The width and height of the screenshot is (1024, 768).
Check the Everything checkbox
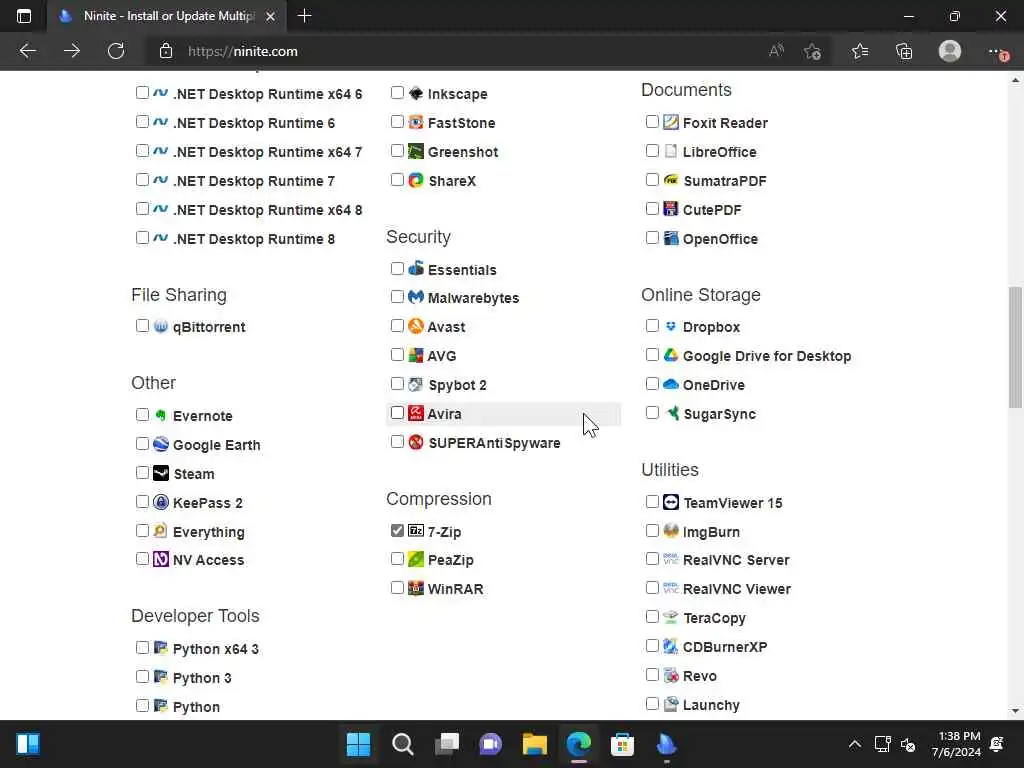tap(142, 530)
